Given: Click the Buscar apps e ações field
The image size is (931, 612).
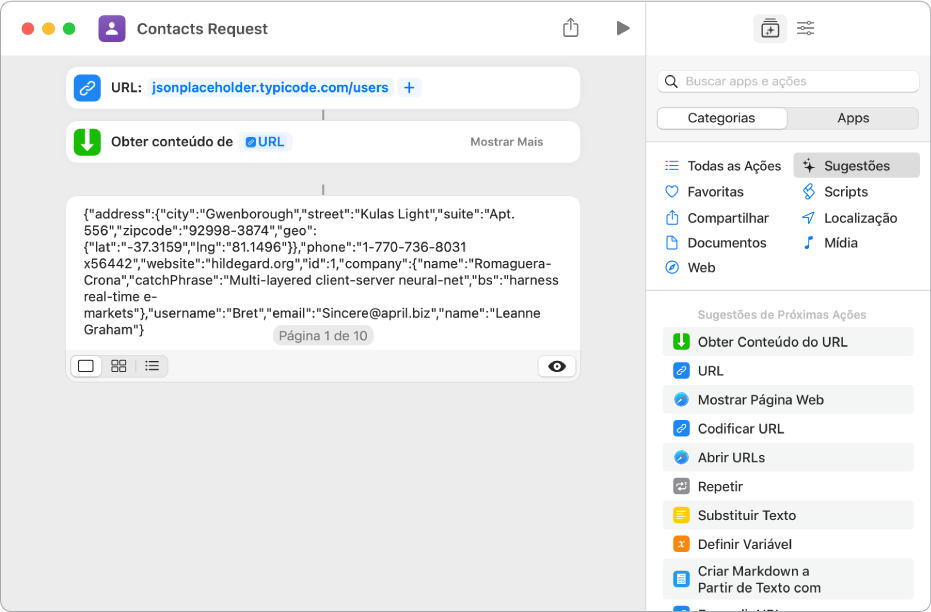Looking at the screenshot, I should coord(788,81).
